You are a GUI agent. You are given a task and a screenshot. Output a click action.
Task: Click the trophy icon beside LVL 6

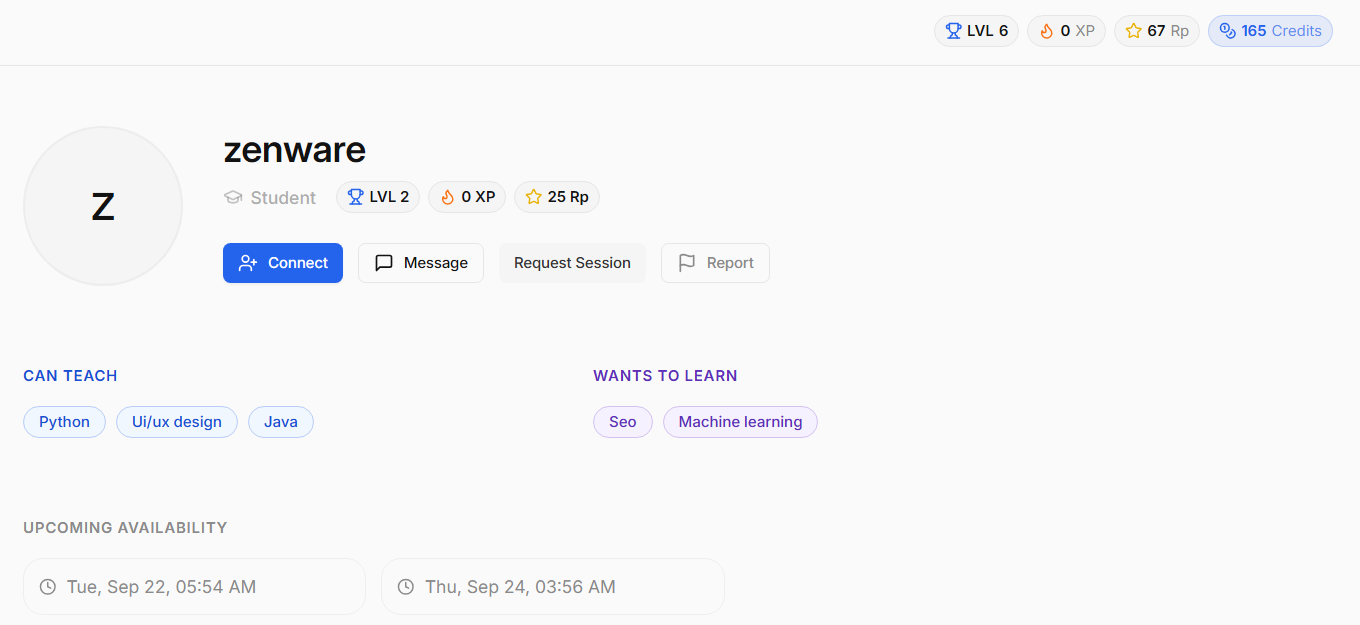953,31
